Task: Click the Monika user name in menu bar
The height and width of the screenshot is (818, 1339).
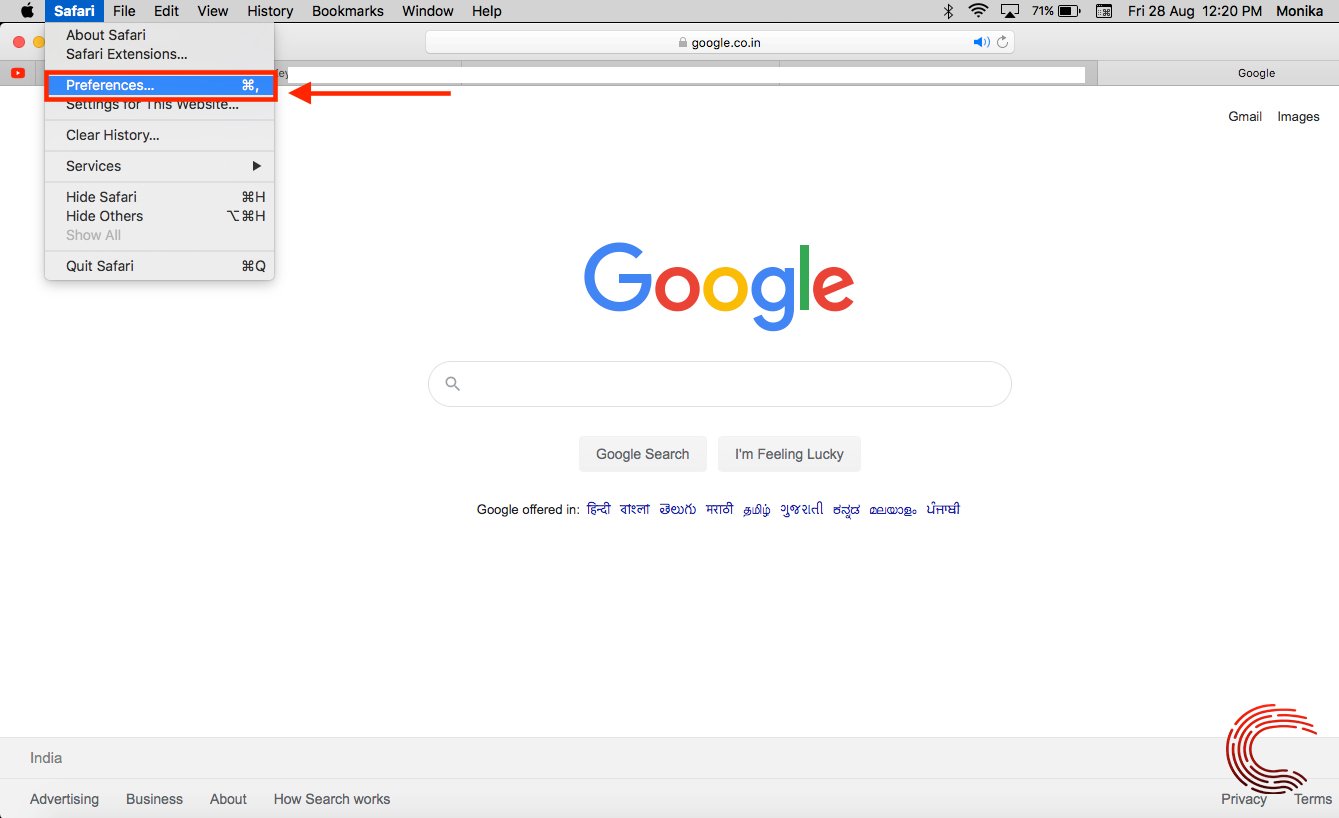Action: pyautogui.click(x=1300, y=11)
